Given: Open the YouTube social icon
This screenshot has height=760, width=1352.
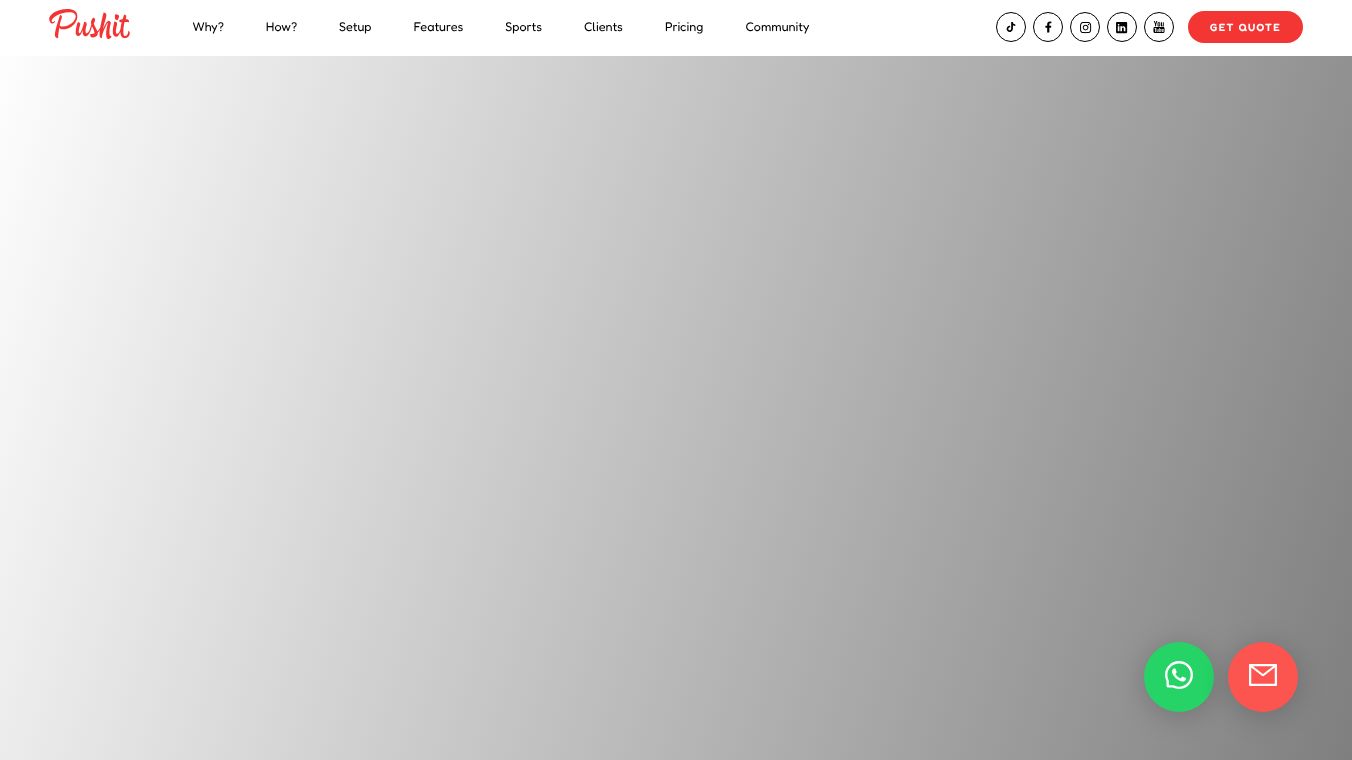Looking at the screenshot, I should [x=1159, y=27].
